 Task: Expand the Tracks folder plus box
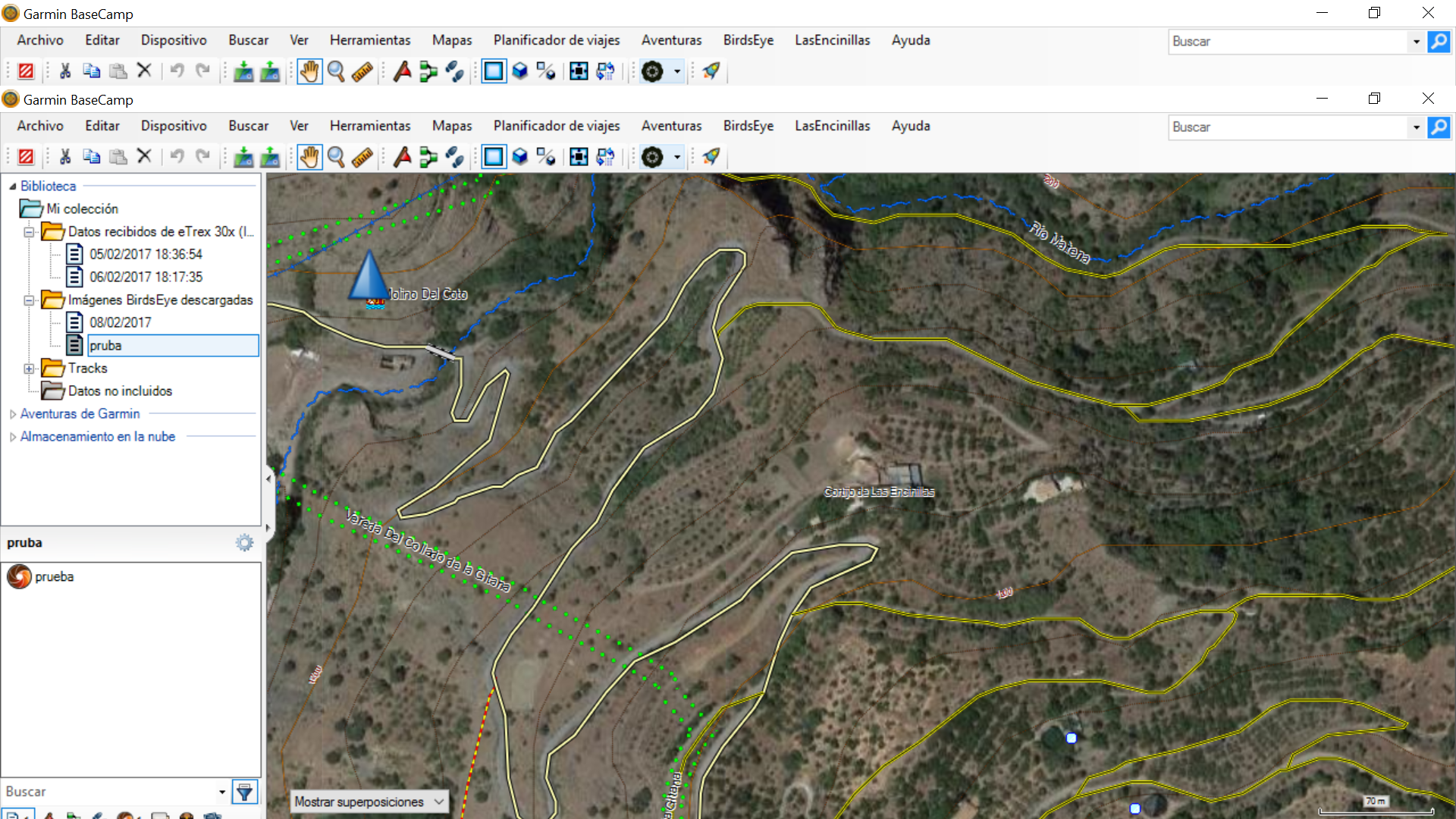point(29,369)
